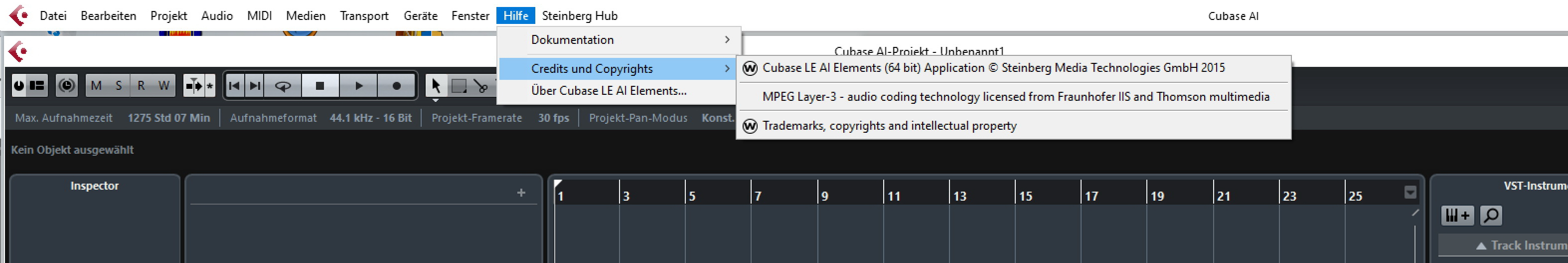The width and height of the screenshot is (1568, 263).
Task: Toggle the global Mute (M) button
Action: pos(96,86)
